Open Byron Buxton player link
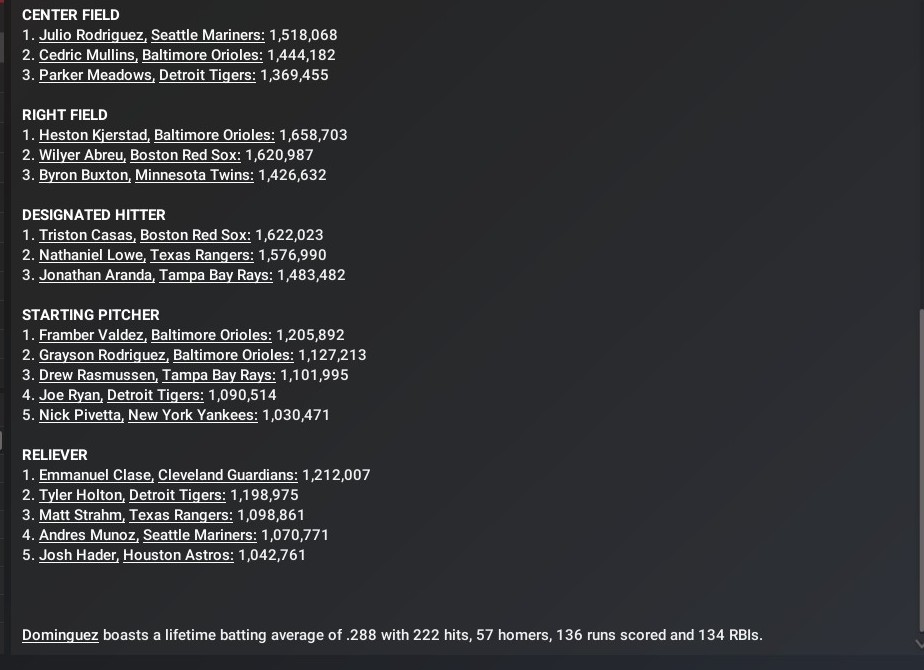Screen dimensions: 924x670 pos(84,175)
